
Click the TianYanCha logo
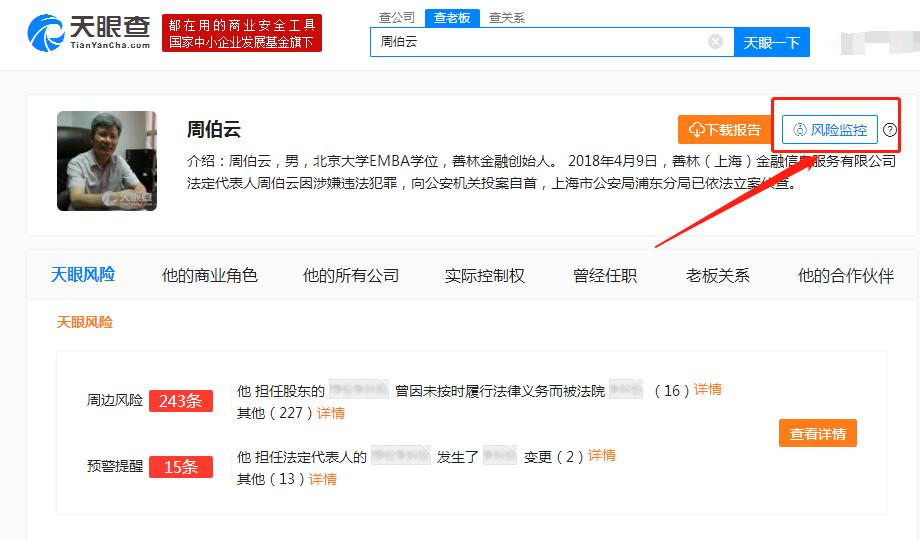(x=89, y=33)
